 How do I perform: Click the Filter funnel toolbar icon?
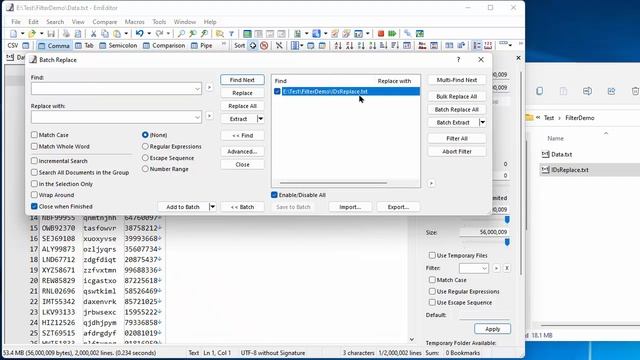[x=231, y=33]
